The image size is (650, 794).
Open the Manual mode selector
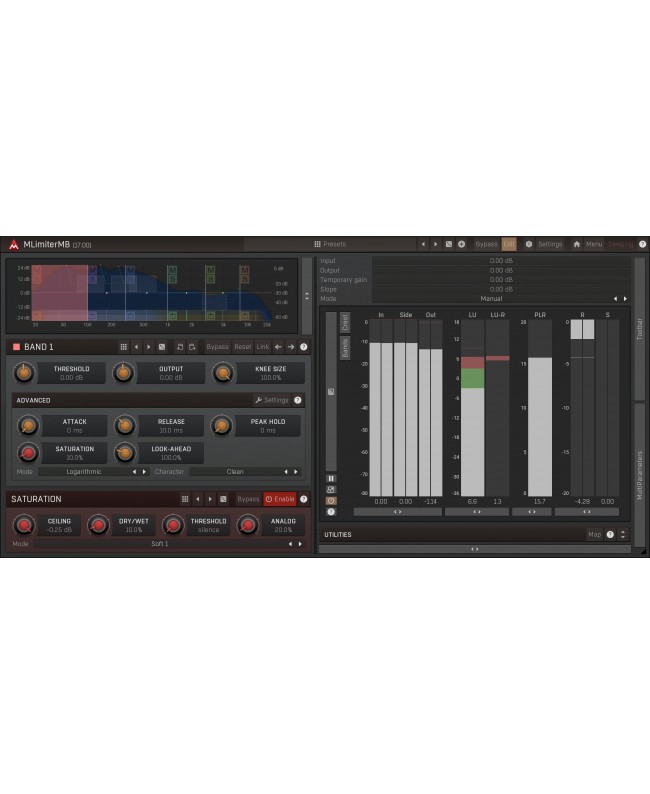pyautogui.click(x=491, y=299)
